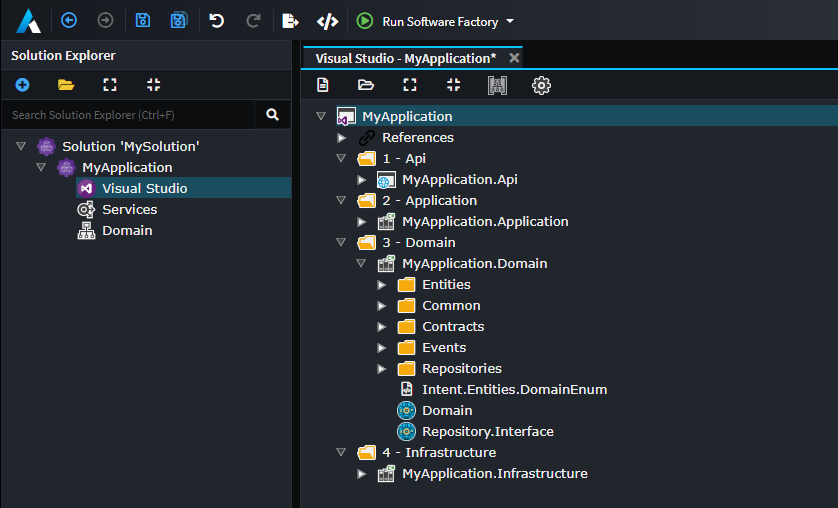838x508 pixels.
Task: Collapse the 1 - Api folder
Action: point(341,158)
